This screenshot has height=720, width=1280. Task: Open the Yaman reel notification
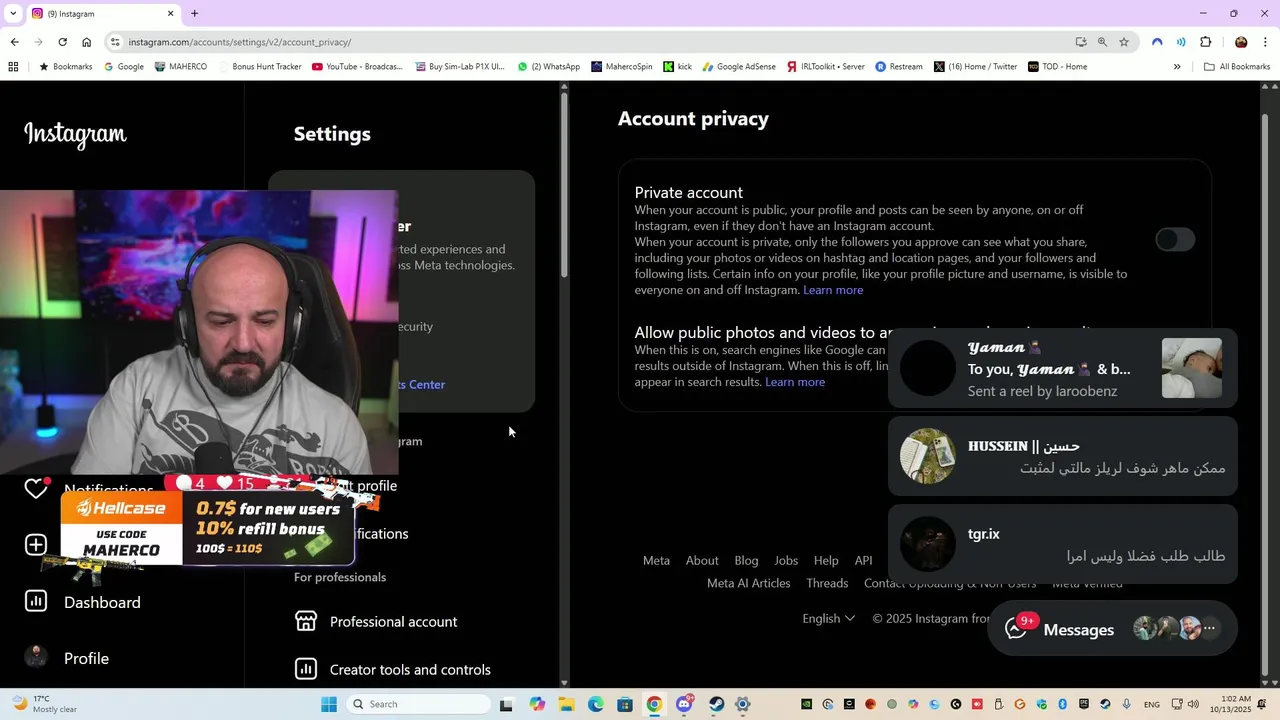pyautogui.click(x=1062, y=368)
